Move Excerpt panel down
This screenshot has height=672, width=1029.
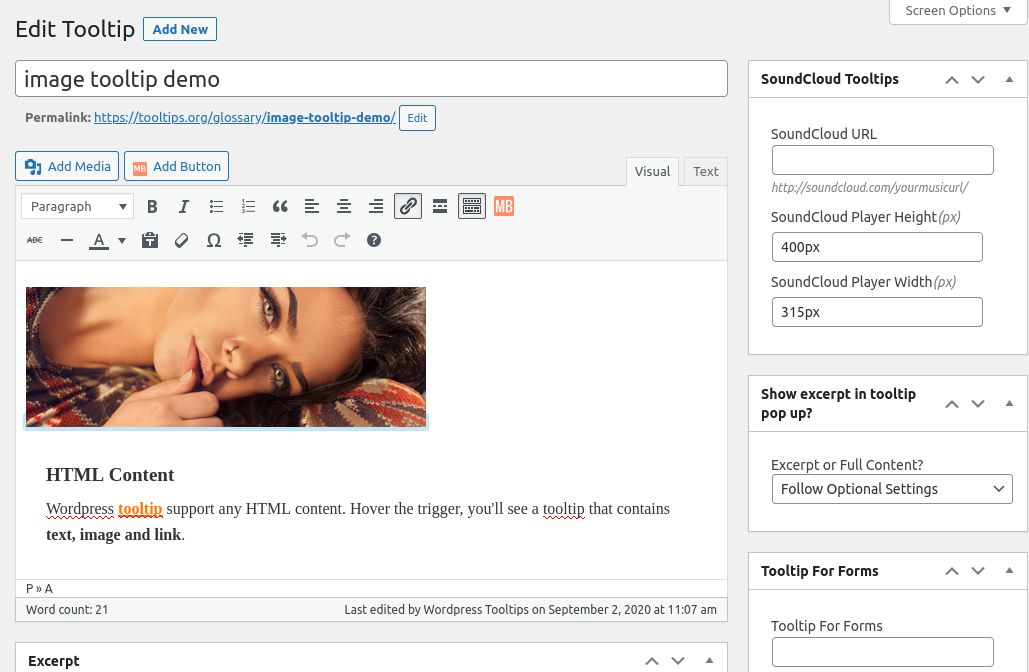click(x=678, y=661)
